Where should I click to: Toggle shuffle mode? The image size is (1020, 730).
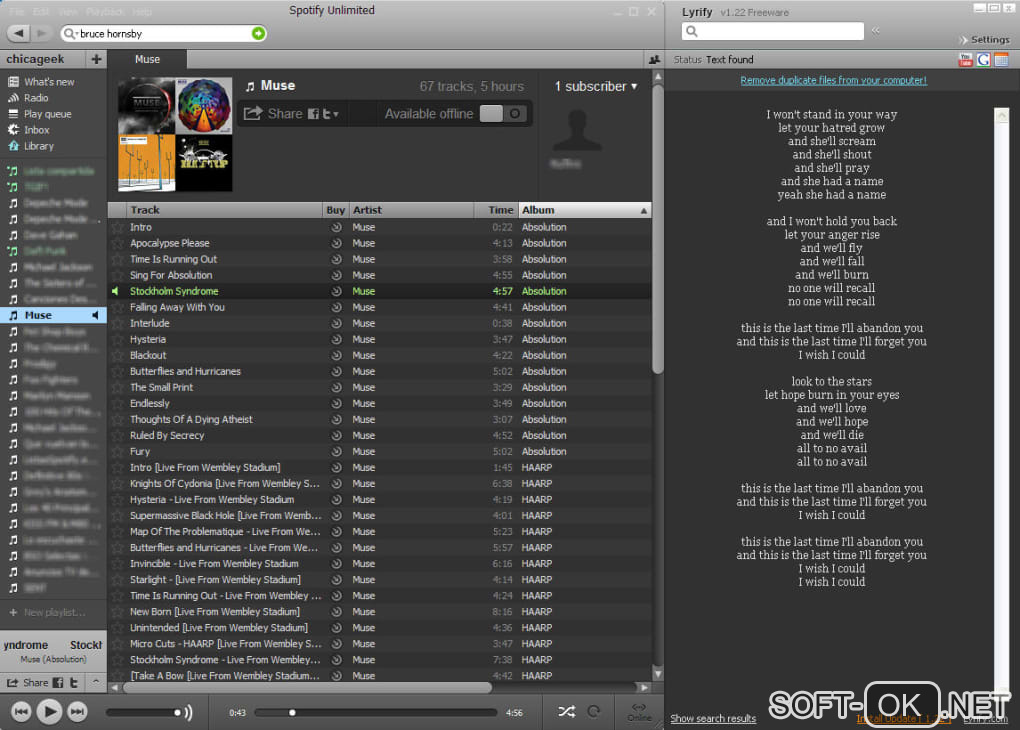point(567,712)
